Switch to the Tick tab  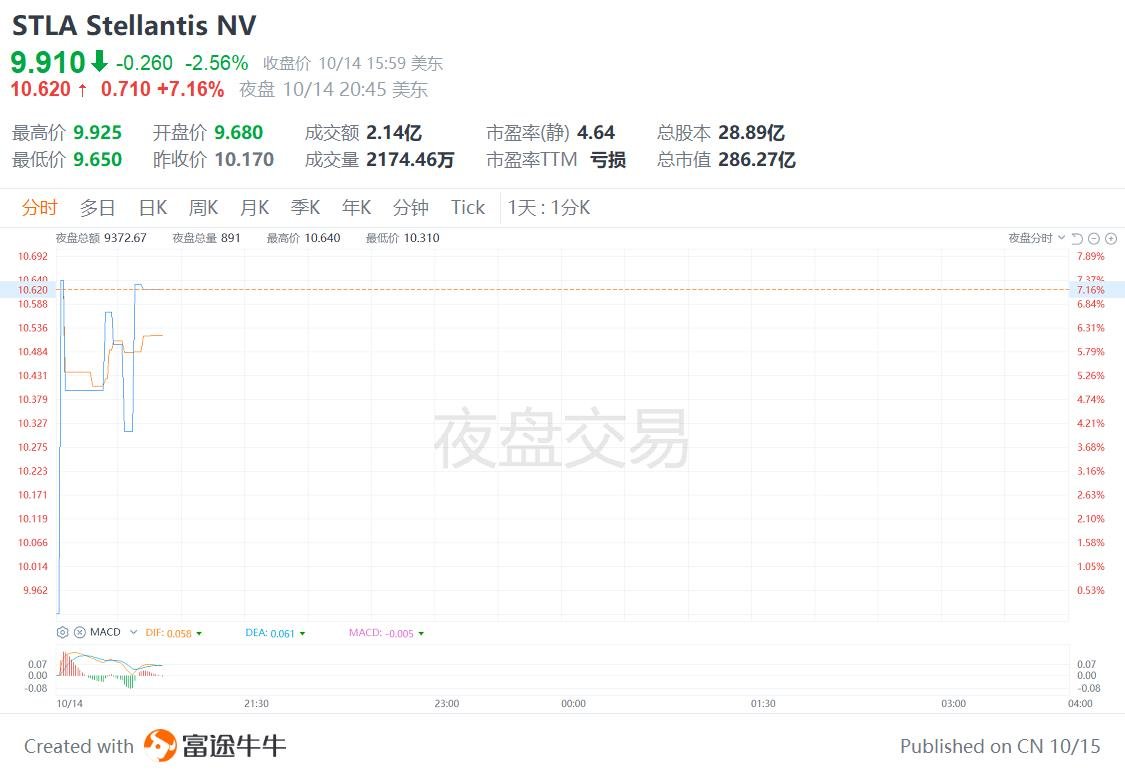(467, 208)
